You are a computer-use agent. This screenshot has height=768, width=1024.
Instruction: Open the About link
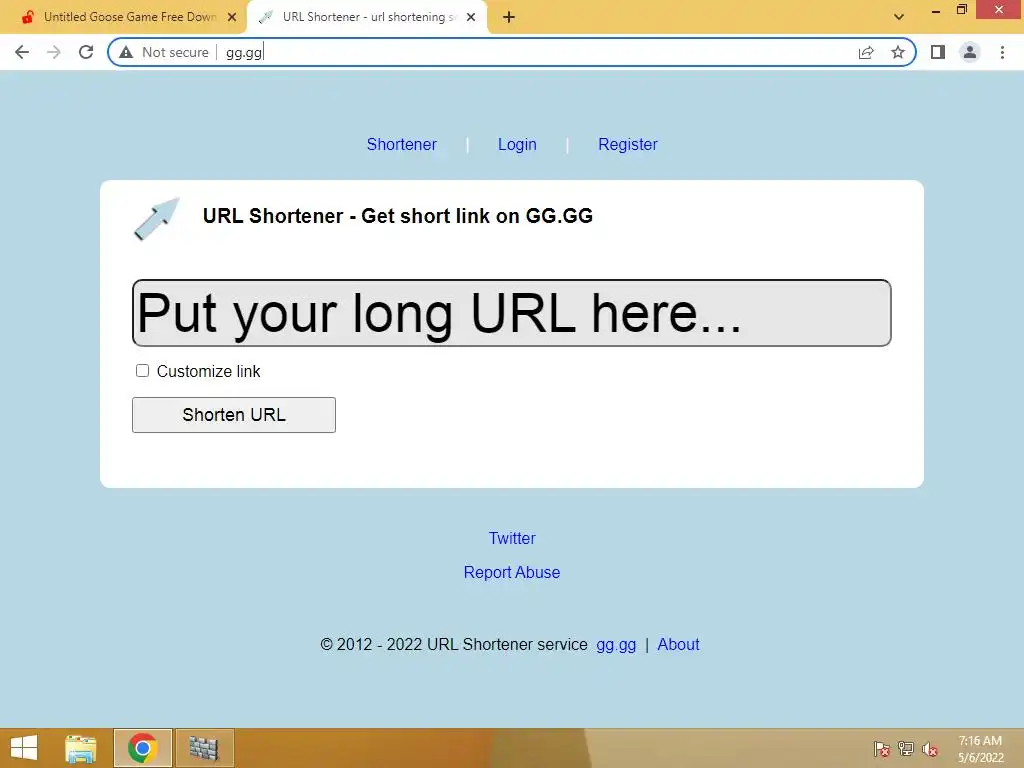(678, 645)
